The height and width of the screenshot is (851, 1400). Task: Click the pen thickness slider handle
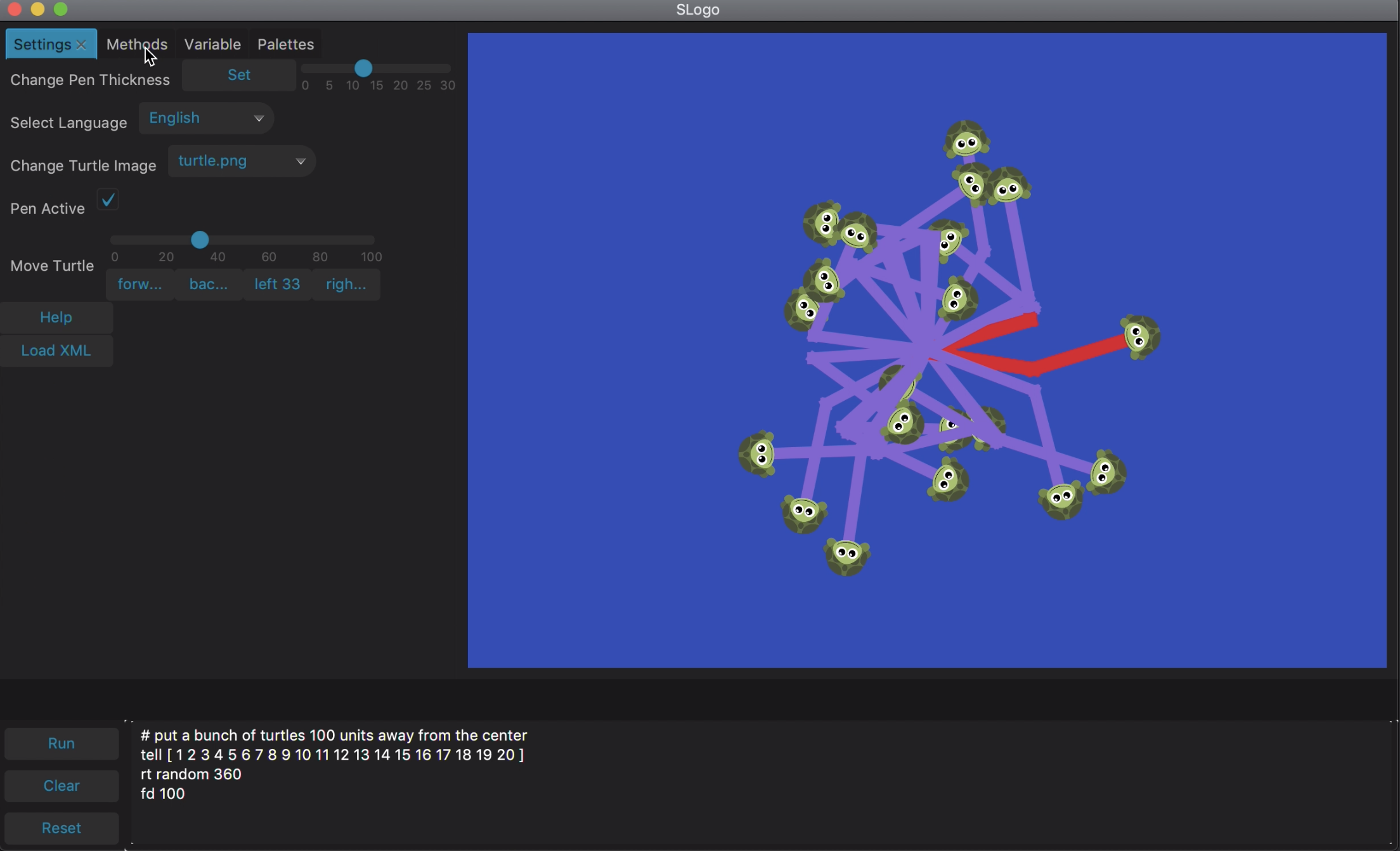[x=363, y=68]
